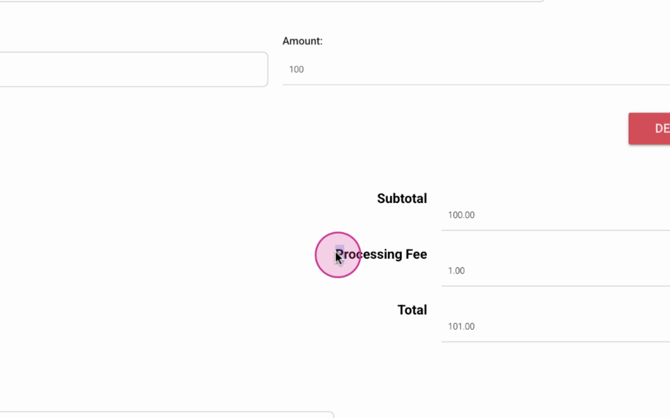Click the word Fee in Processing Fee
Image resolution: width=670 pixels, height=418 pixels.
point(413,255)
